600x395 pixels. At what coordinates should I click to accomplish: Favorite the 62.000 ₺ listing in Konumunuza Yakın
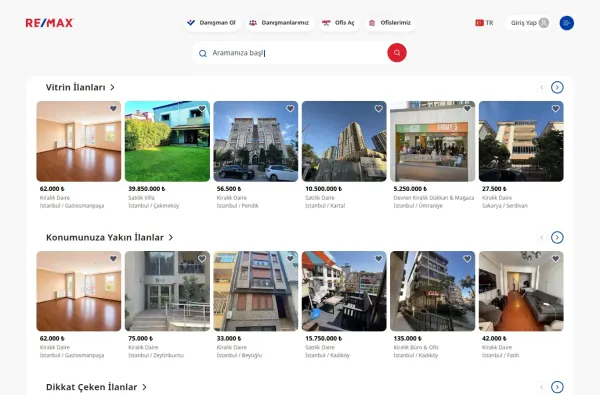(113, 259)
